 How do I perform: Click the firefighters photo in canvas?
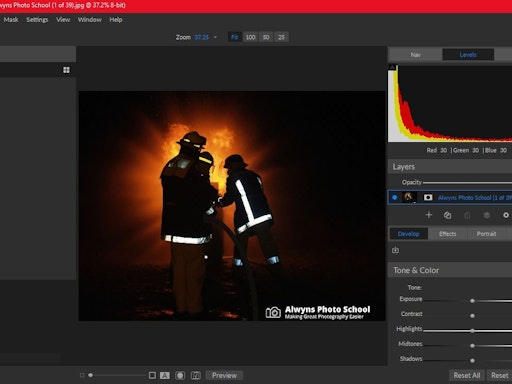click(232, 206)
